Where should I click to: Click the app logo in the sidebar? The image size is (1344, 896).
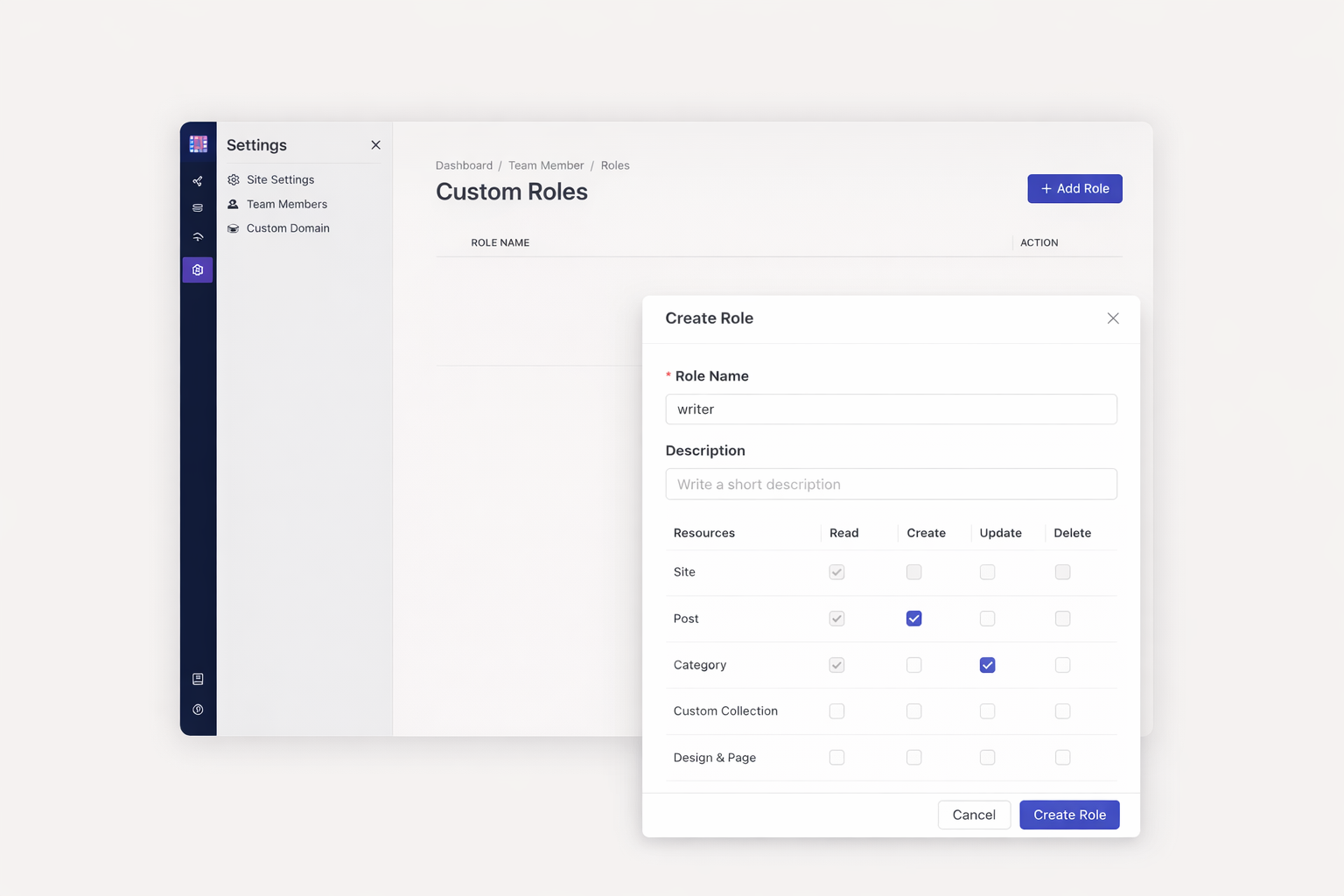click(x=199, y=144)
